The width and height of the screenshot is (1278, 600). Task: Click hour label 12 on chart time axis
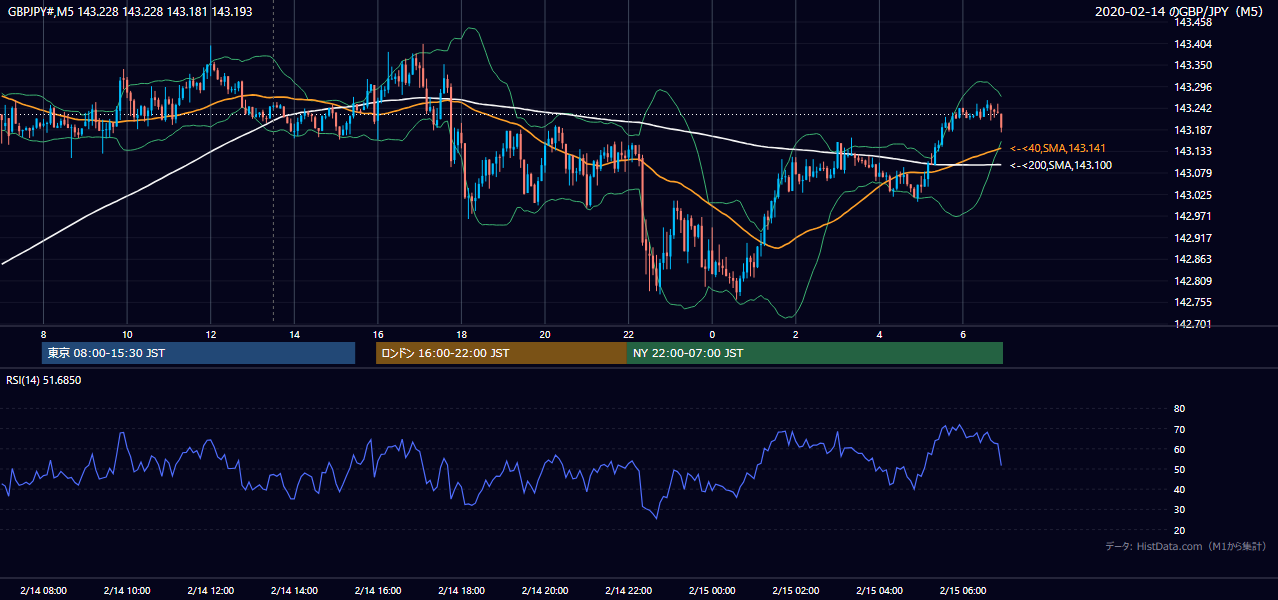(211, 334)
